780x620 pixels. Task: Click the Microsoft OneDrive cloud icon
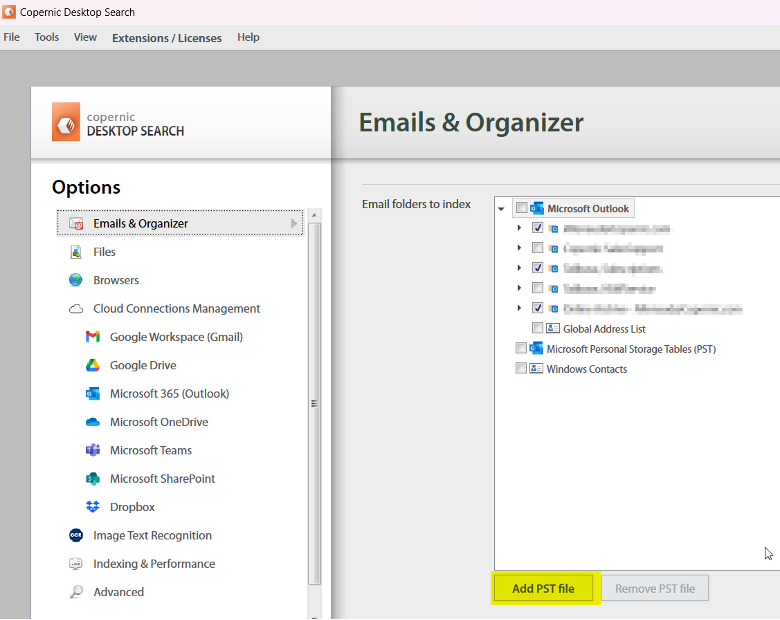click(x=93, y=422)
